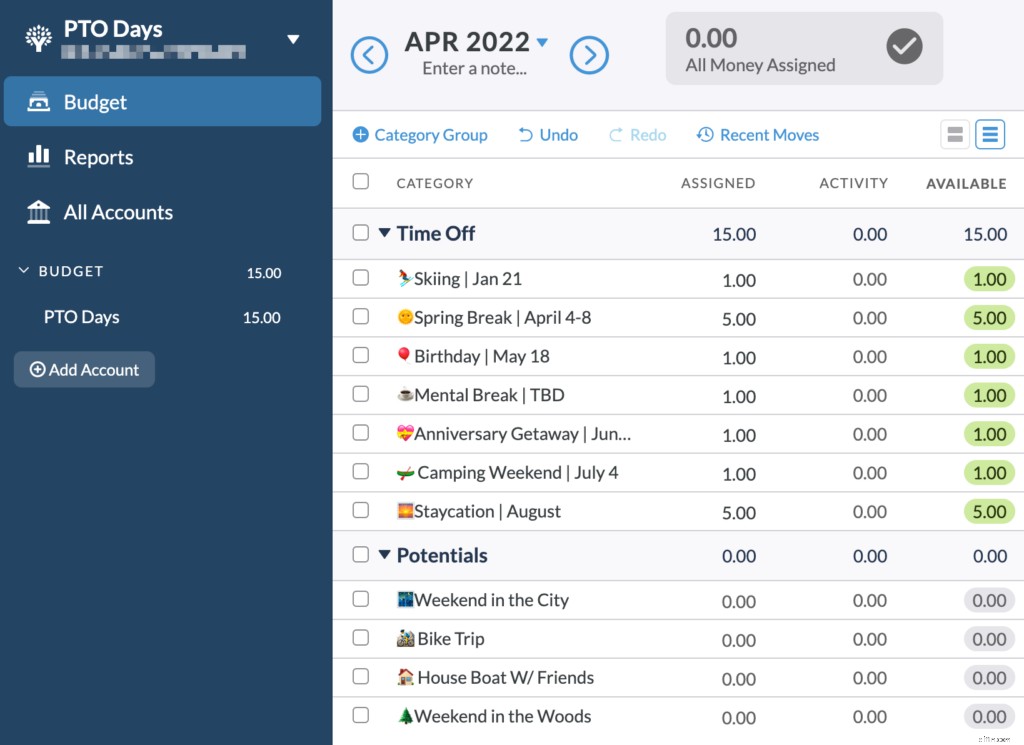Image resolution: width=1024 pixels, height=745 pixels.
Task: Open Recent Moves
Action: 757,134
